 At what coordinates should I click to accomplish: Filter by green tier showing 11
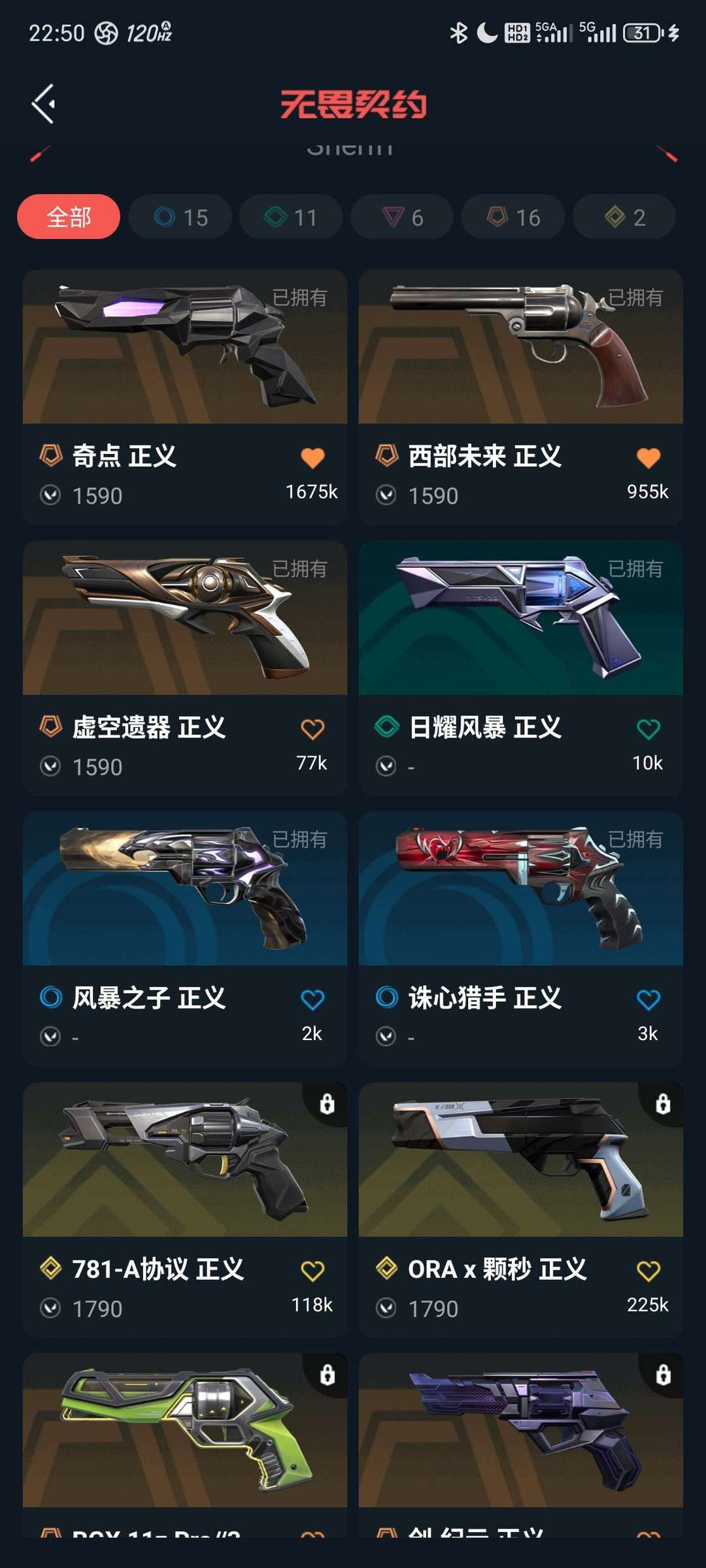(291, 217)
